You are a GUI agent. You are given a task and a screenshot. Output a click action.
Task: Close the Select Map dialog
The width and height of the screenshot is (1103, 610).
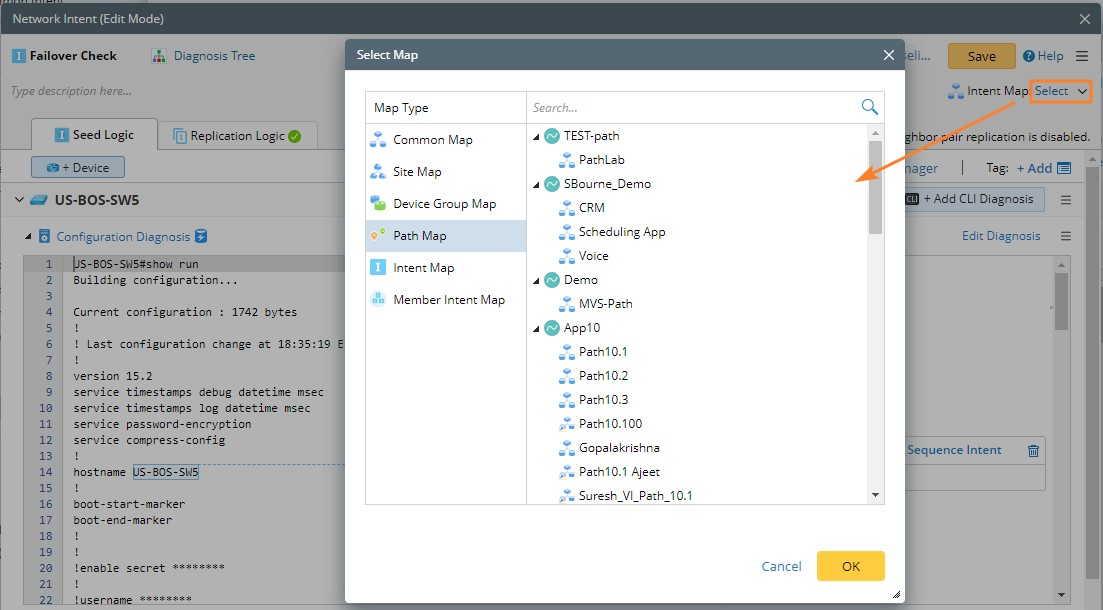pos(888,55)
